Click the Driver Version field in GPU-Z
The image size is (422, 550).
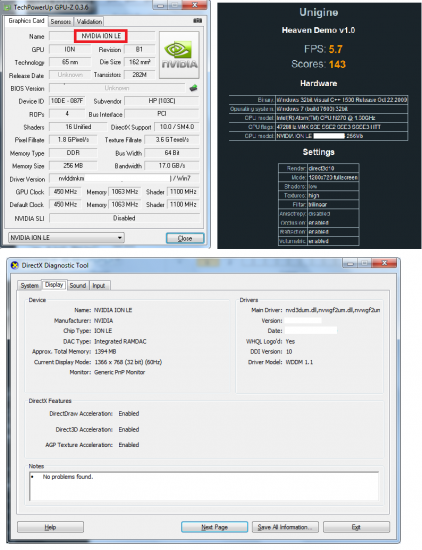tap(124, 179)
